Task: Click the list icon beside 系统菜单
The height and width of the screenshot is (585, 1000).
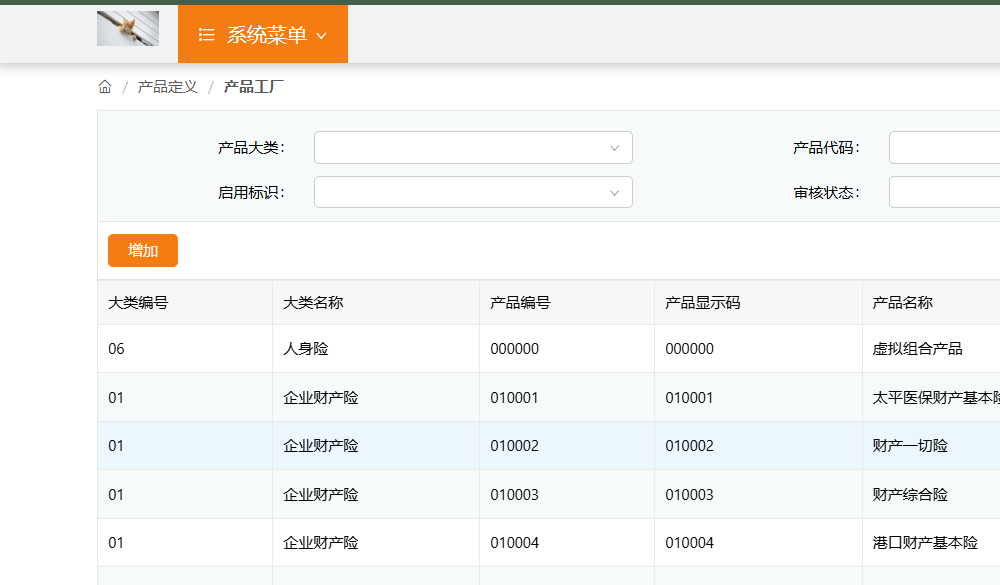Action: pos(206,34)
